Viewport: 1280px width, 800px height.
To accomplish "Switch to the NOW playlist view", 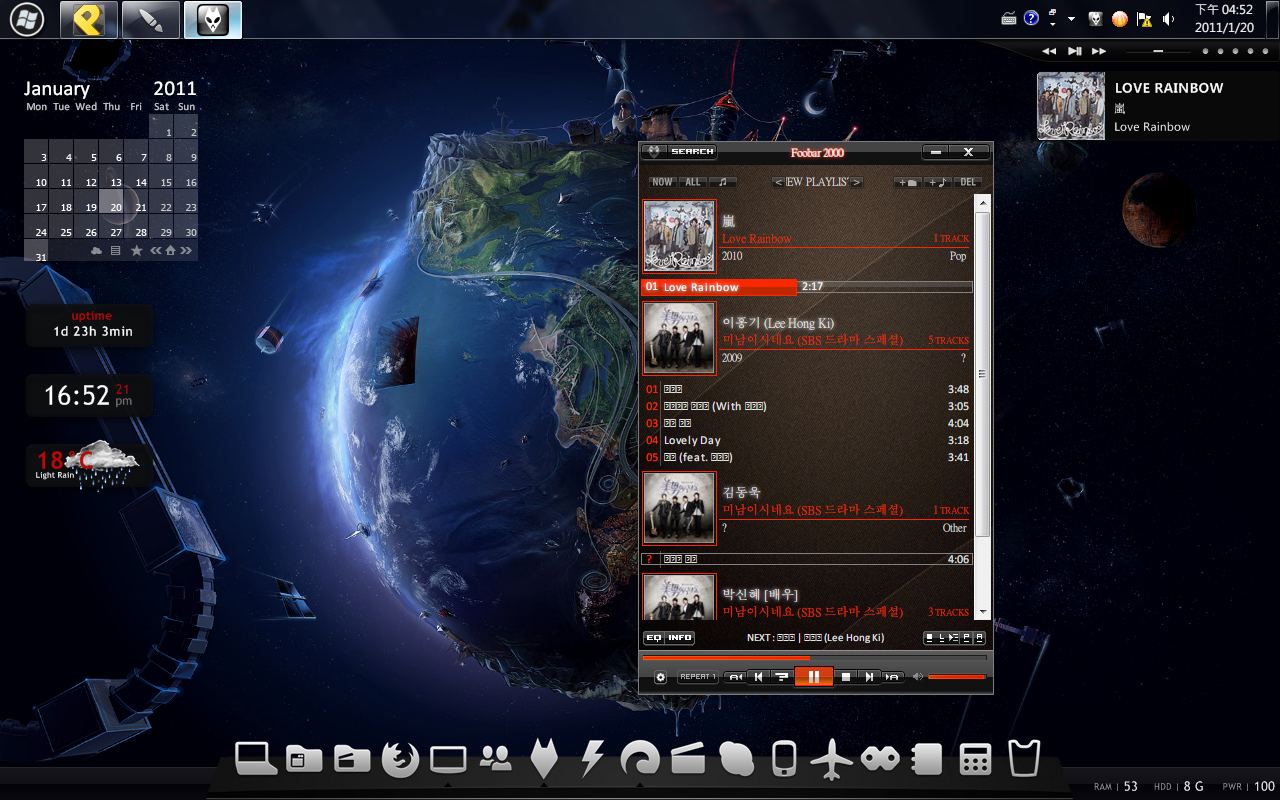I will (x=662, y=182).
